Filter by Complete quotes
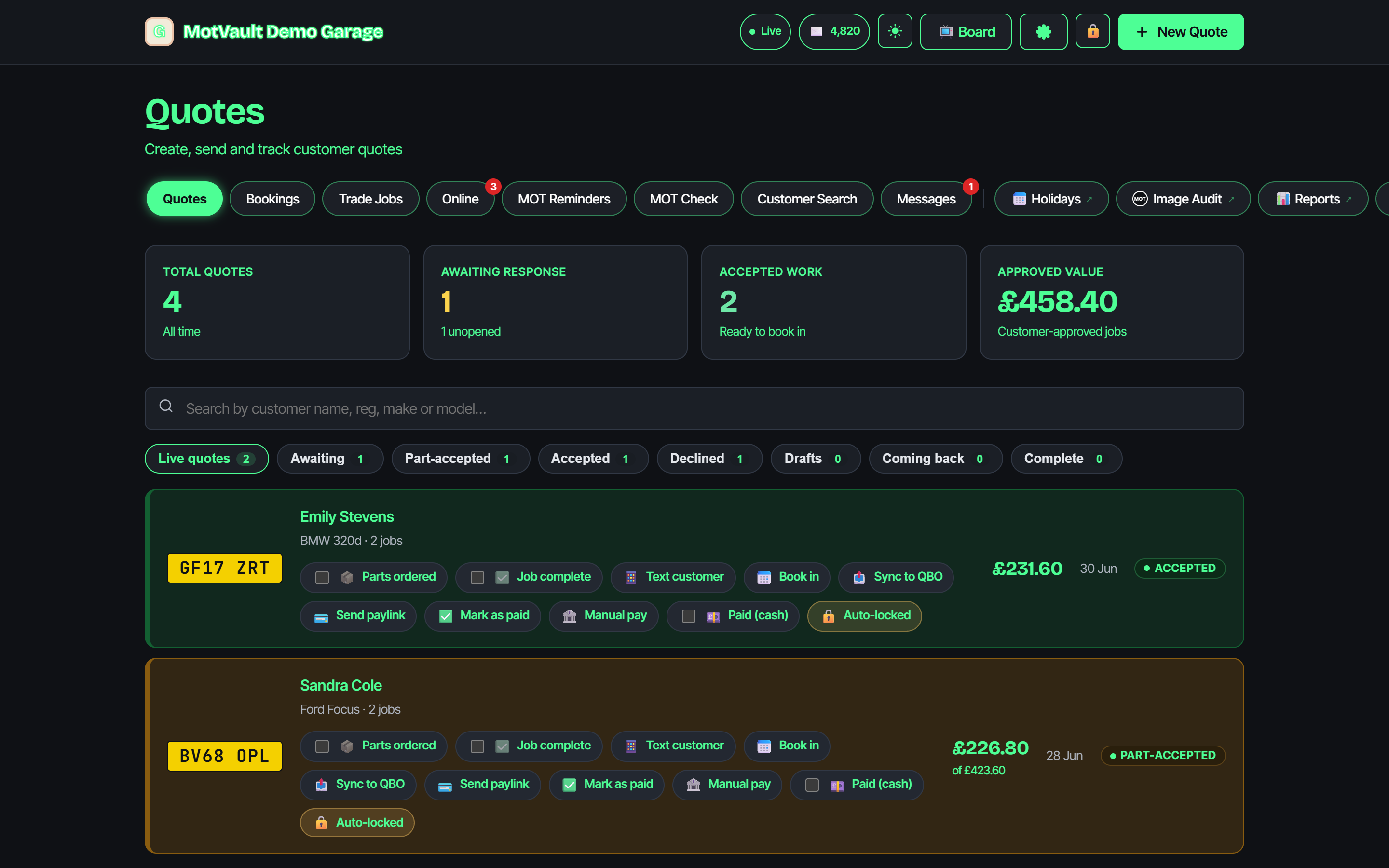1389x868 pixels. pyautogui.click(x=1066, y=458)
